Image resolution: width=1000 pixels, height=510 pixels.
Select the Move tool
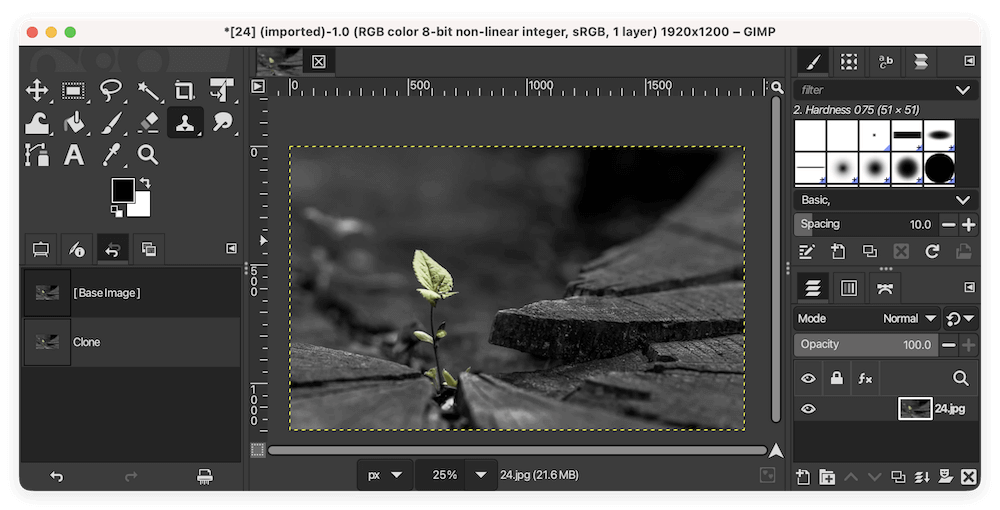[x=37, y=91]
